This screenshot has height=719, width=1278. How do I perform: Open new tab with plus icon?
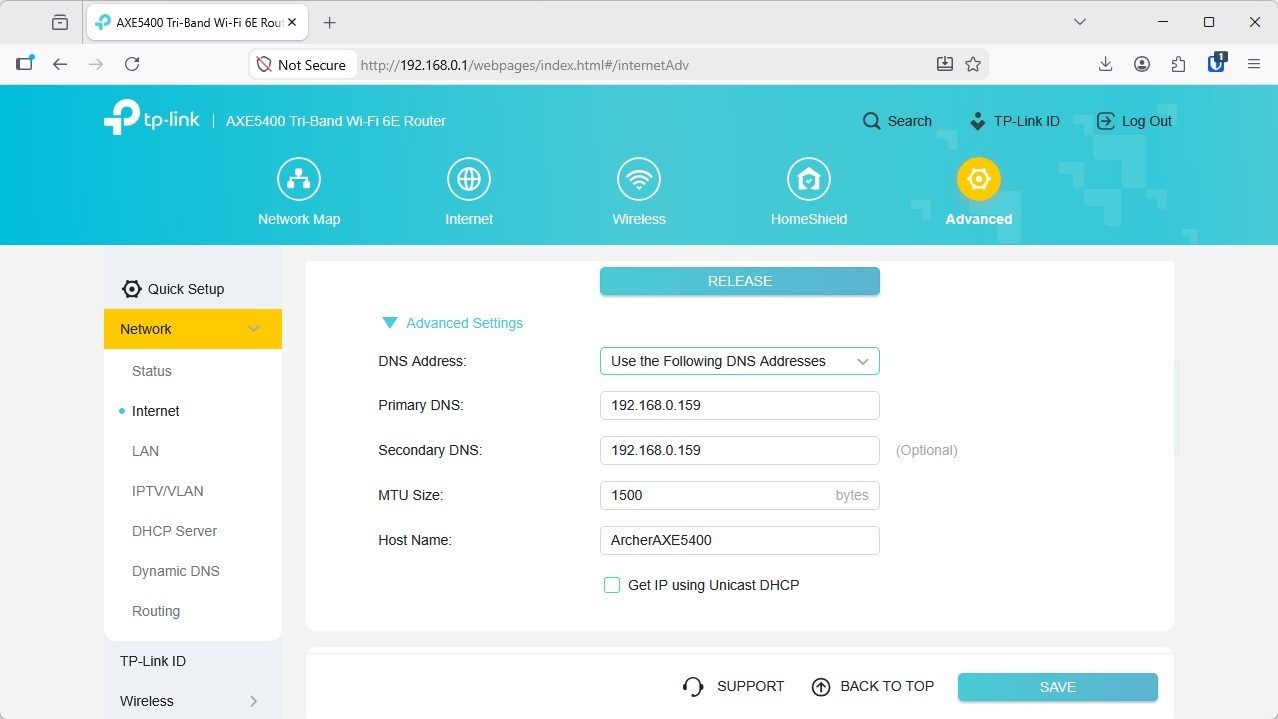pos(330,22)
